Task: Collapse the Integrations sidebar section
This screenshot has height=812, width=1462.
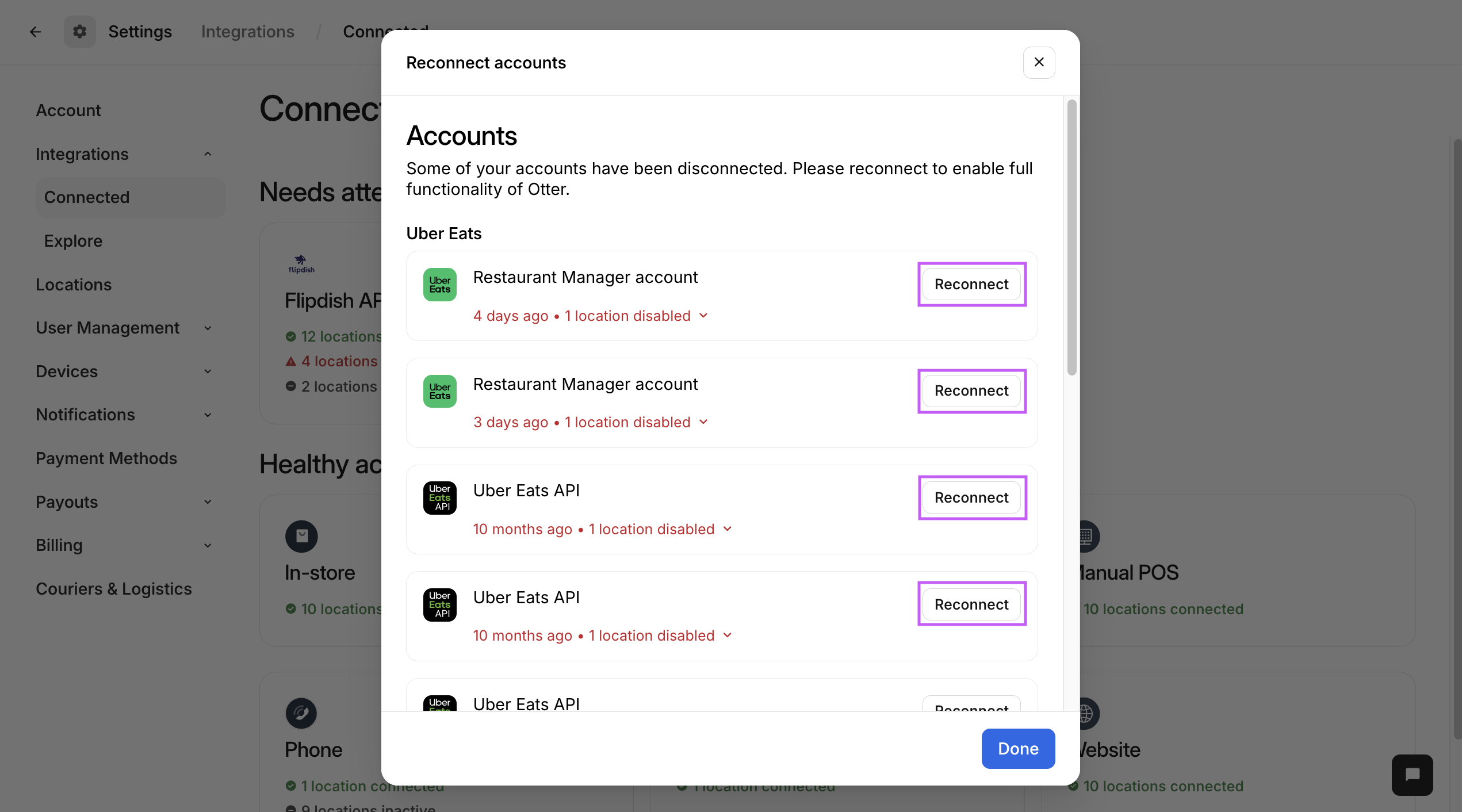Action: click(208, 154)
